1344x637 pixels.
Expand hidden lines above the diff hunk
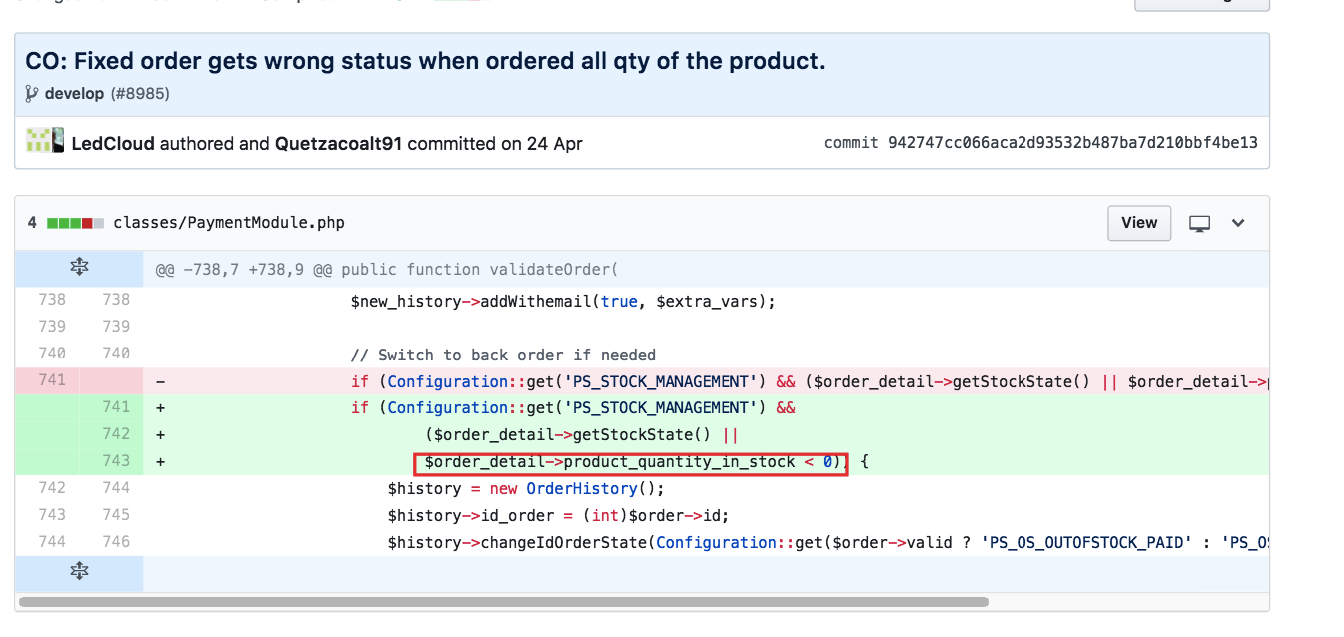79,268
